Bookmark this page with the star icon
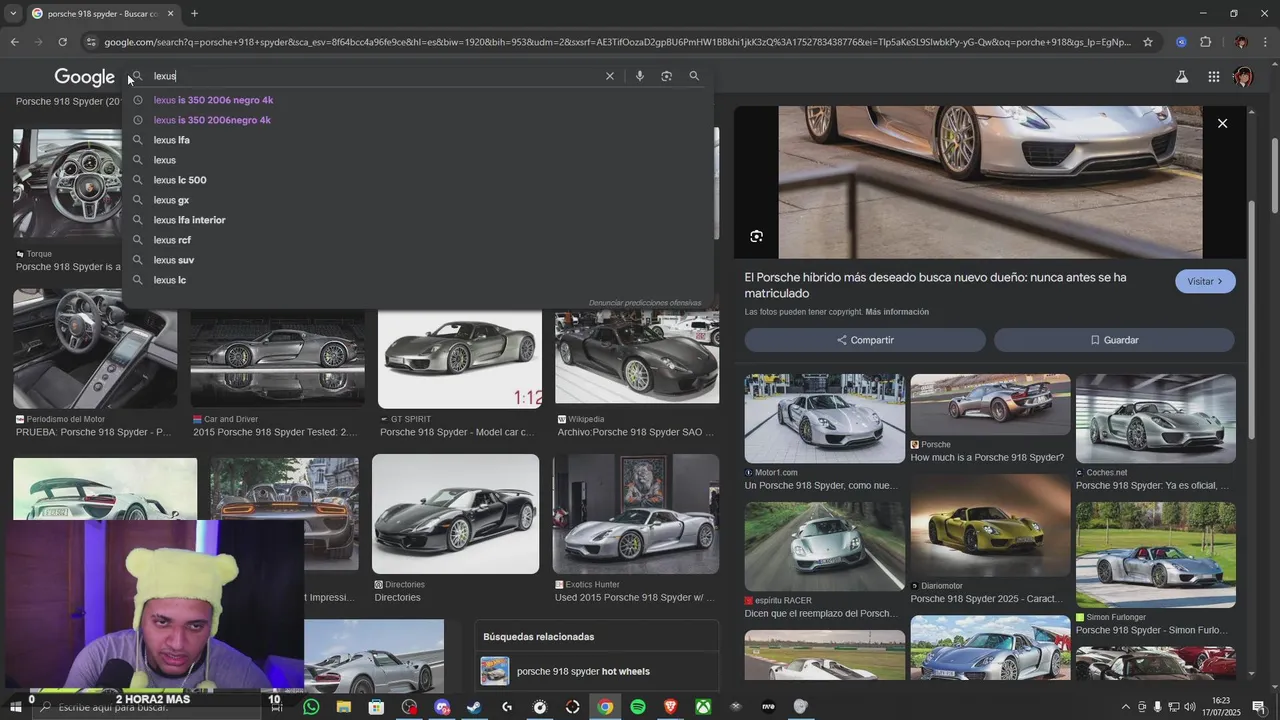1280x720 pixels. point(1148,42)
